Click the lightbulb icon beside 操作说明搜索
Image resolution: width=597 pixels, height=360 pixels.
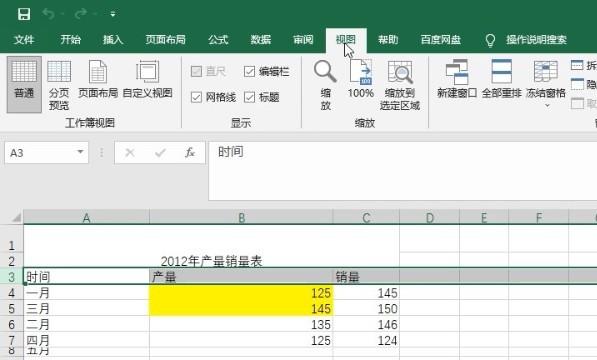pyautogui.click(x=490, y=40)
